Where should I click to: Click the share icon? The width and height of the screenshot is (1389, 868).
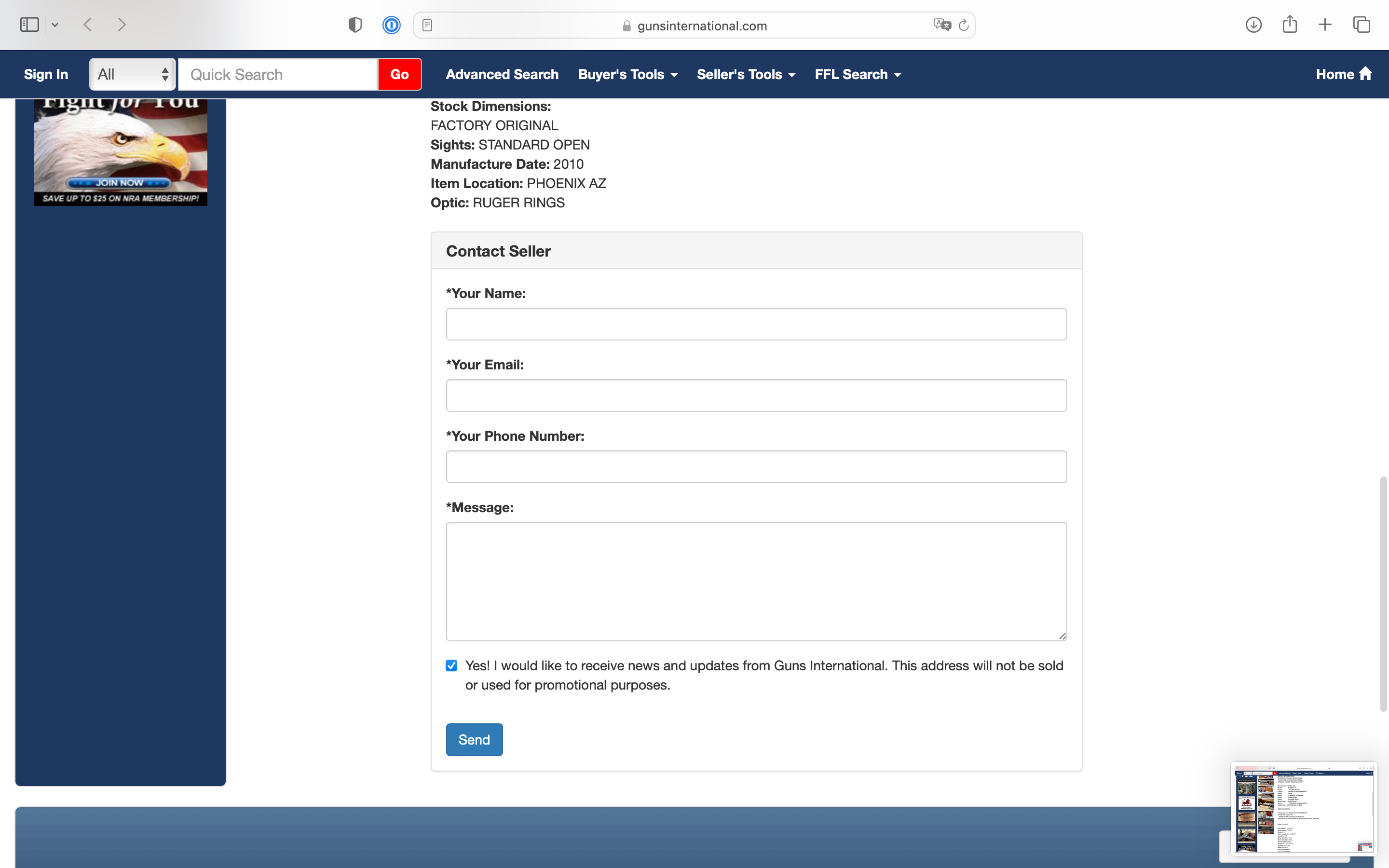tap(1289, 25)
